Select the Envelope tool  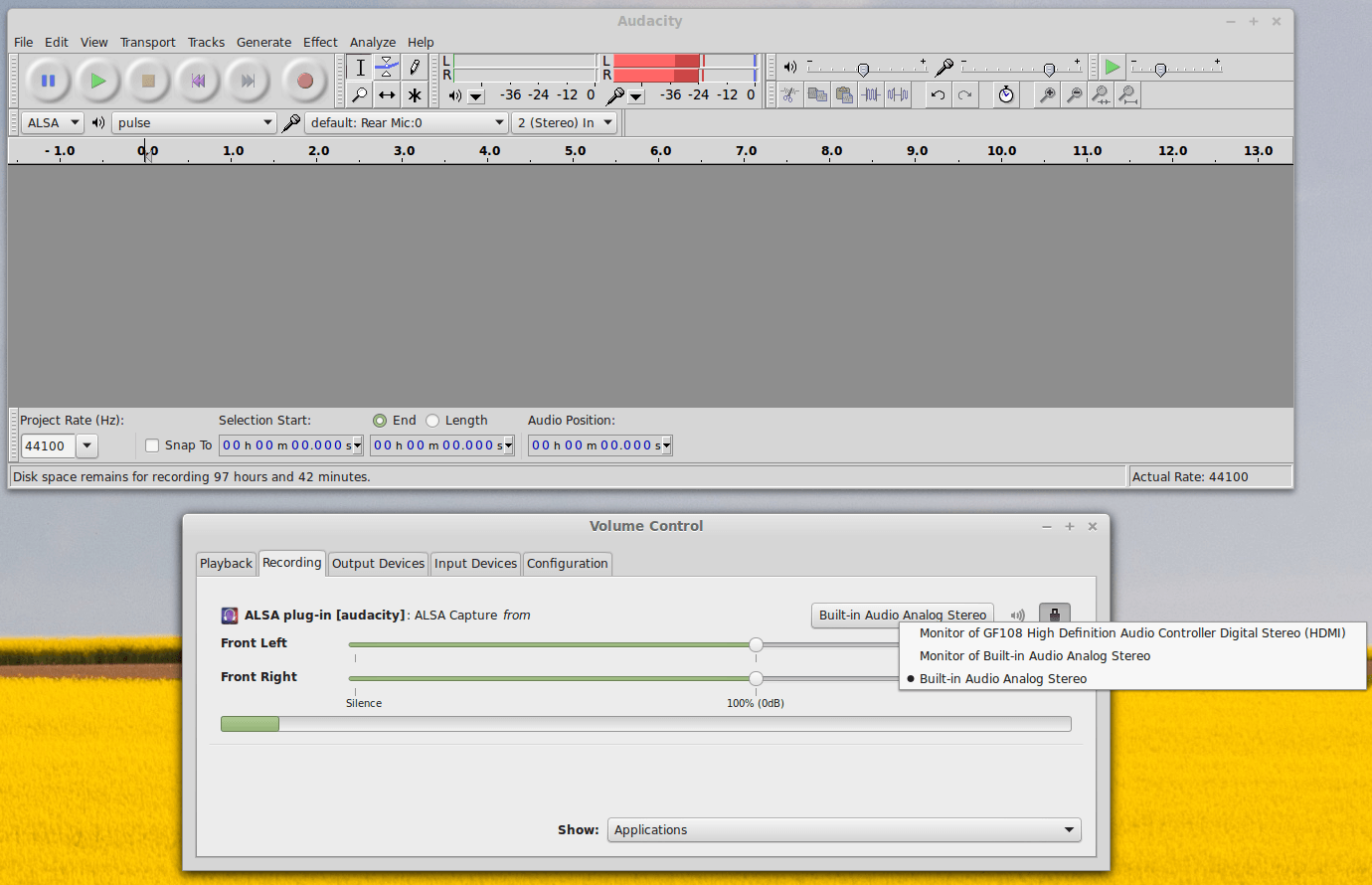[387, 68]
